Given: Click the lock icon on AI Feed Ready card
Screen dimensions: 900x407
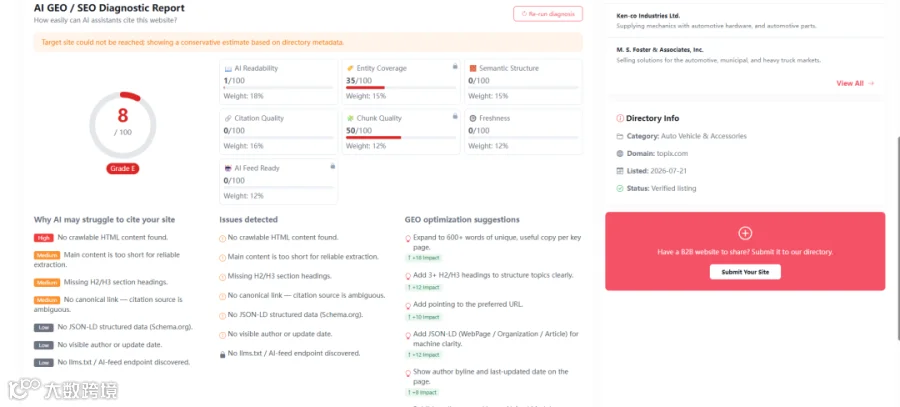Looking at the screenshot, I should [x=332, y=166].
